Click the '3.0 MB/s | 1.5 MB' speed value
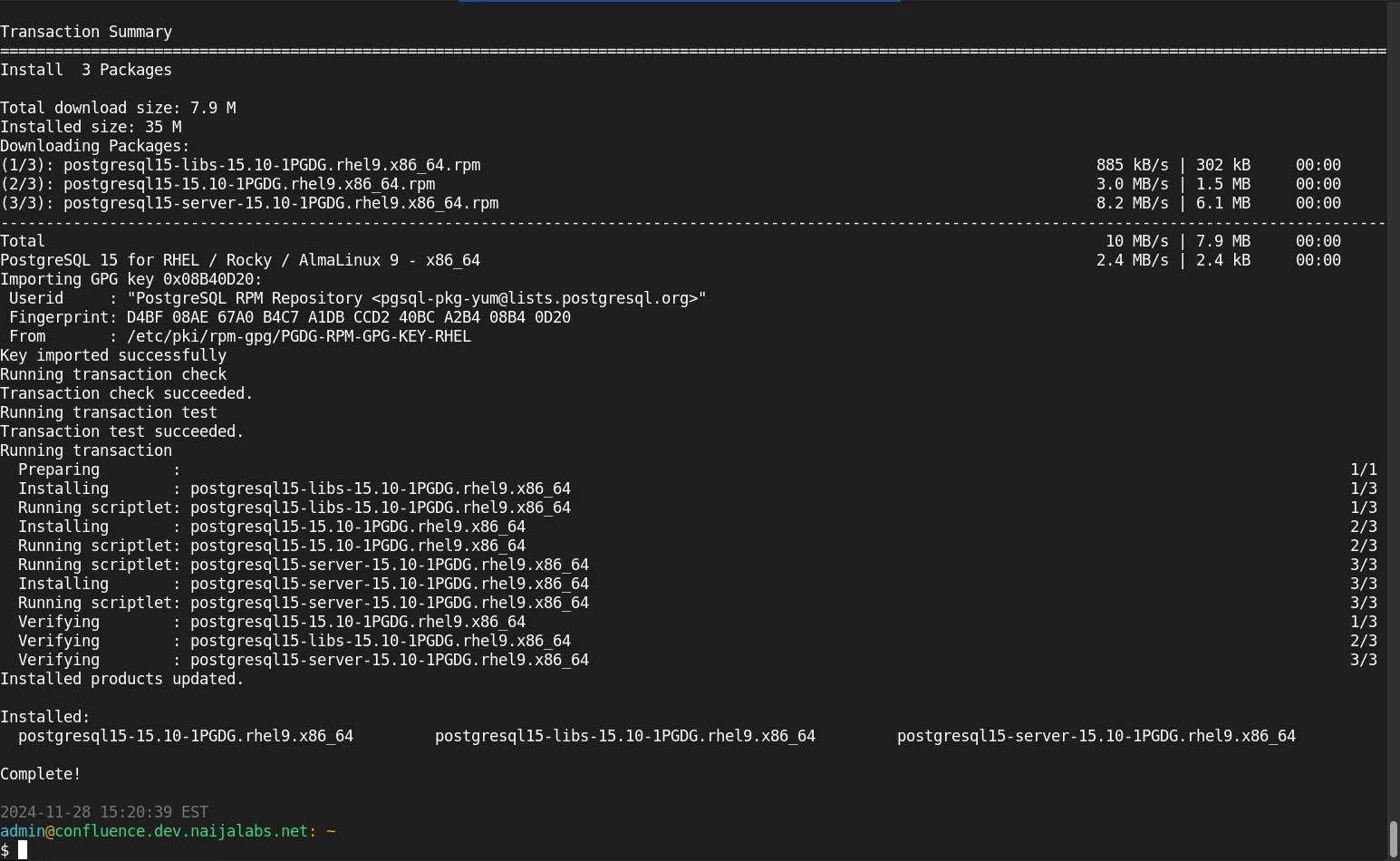 coord(1173,184)
